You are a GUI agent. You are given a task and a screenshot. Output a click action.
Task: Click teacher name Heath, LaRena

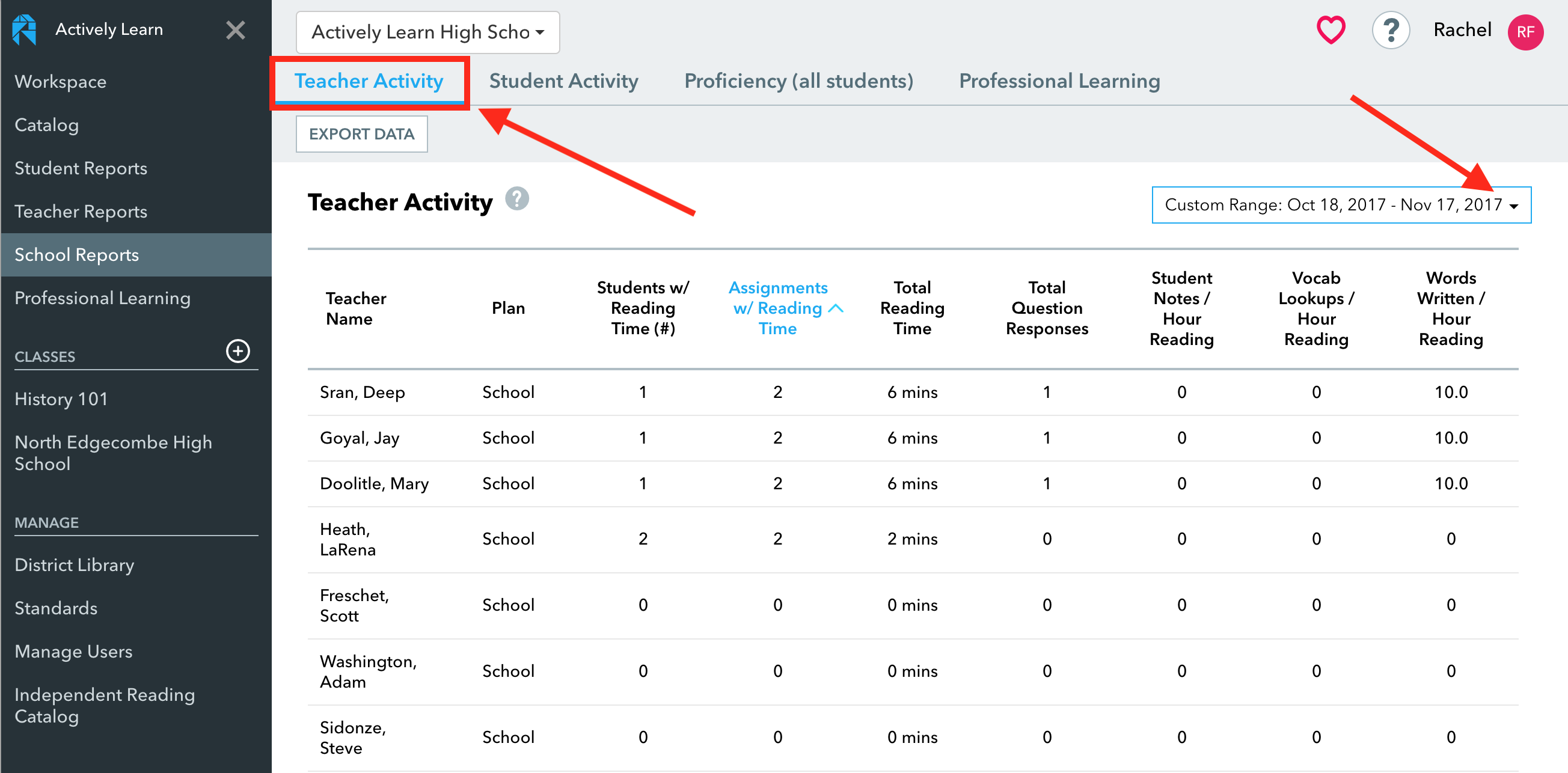(x=348, y=540)
